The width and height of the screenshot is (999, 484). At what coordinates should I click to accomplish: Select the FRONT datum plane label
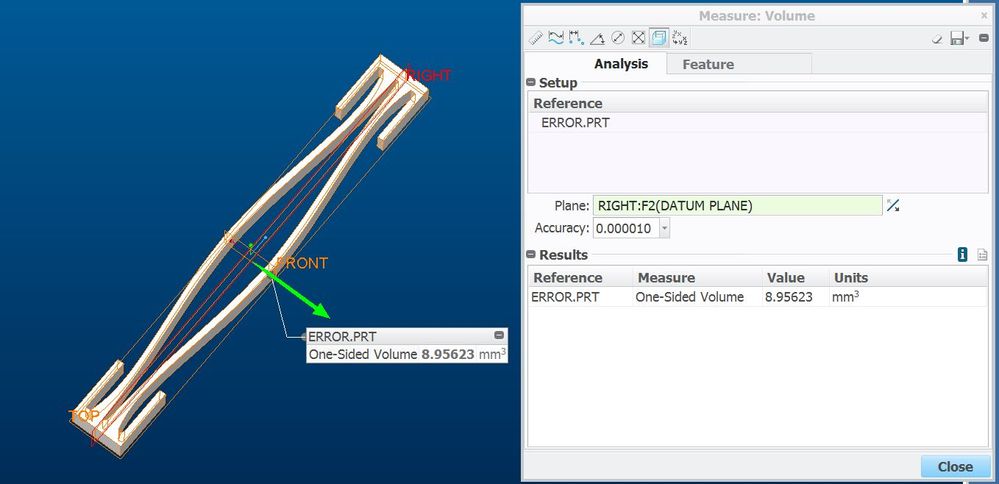click(x=302, y=263)
